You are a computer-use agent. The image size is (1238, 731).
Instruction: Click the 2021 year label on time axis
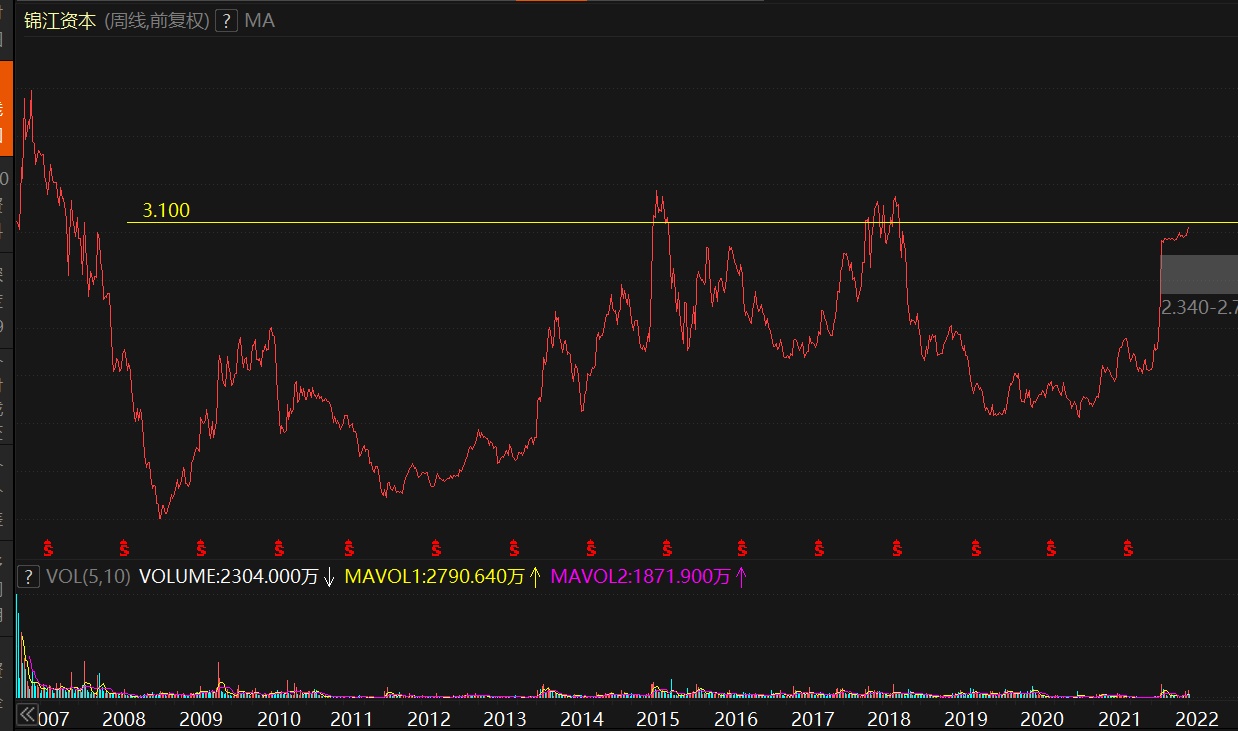coord(1119,718)
